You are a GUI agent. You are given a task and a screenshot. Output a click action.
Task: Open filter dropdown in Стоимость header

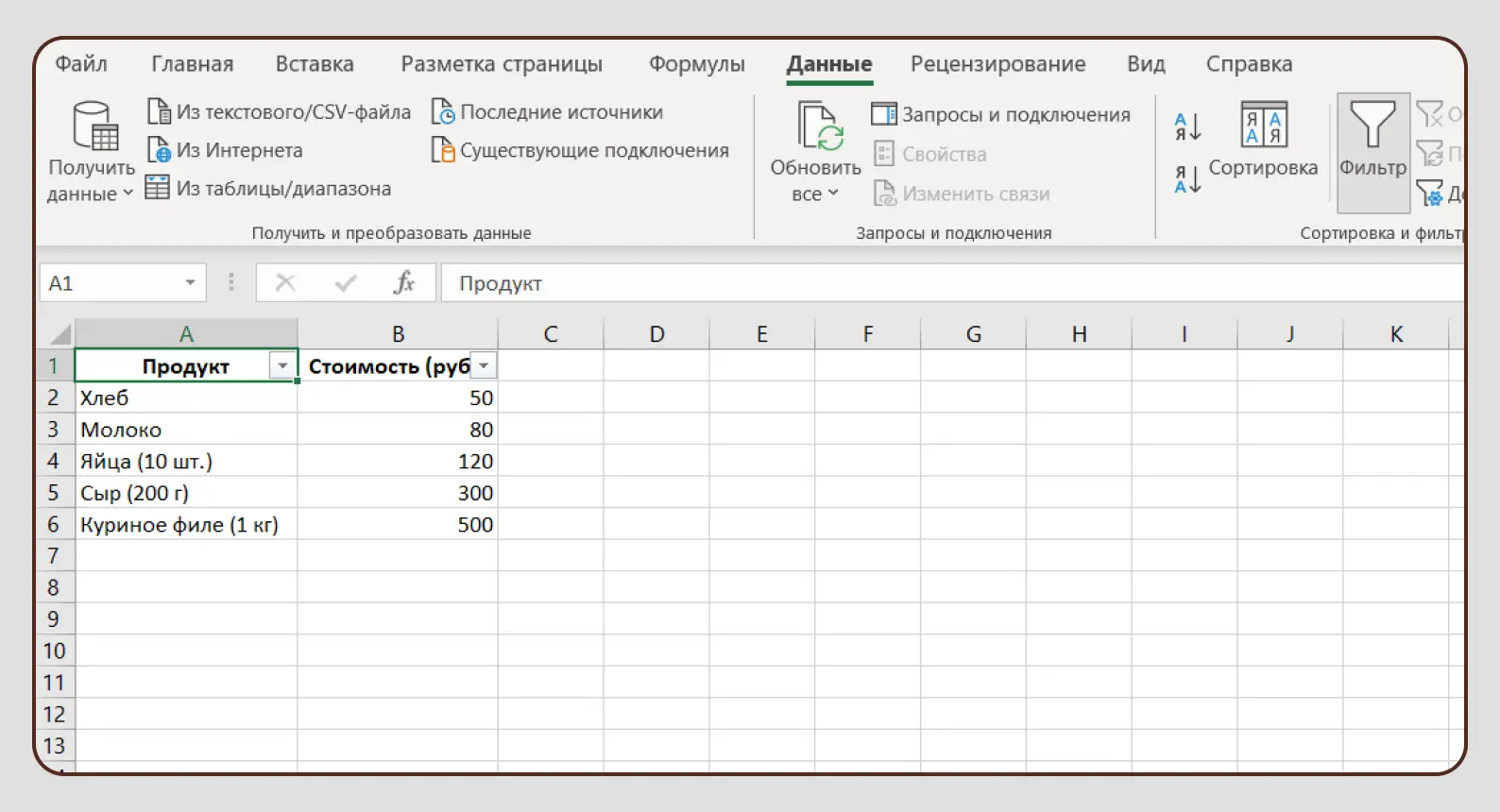[x=484, y=365]
